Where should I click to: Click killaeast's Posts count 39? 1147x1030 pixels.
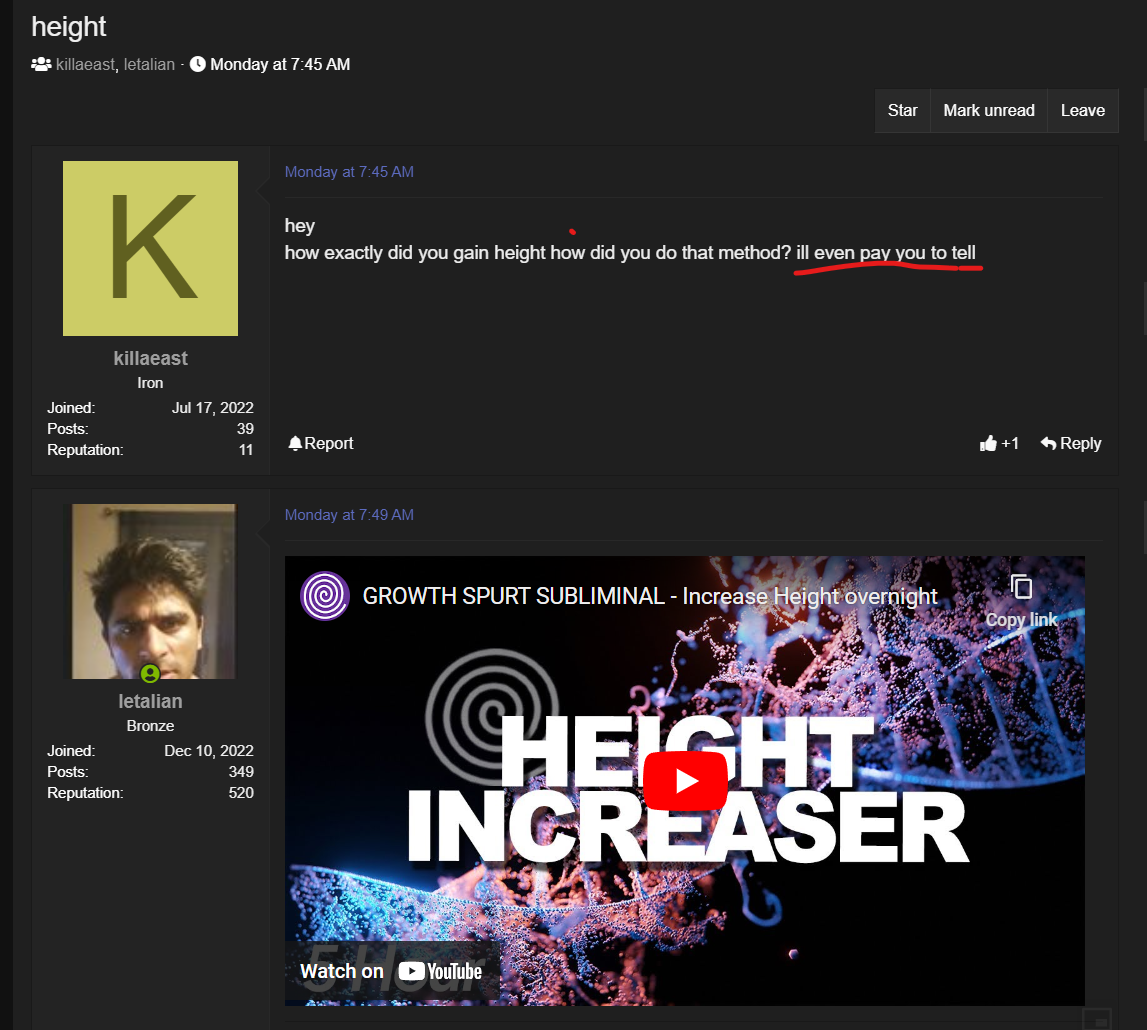click(x=245, y=429)
